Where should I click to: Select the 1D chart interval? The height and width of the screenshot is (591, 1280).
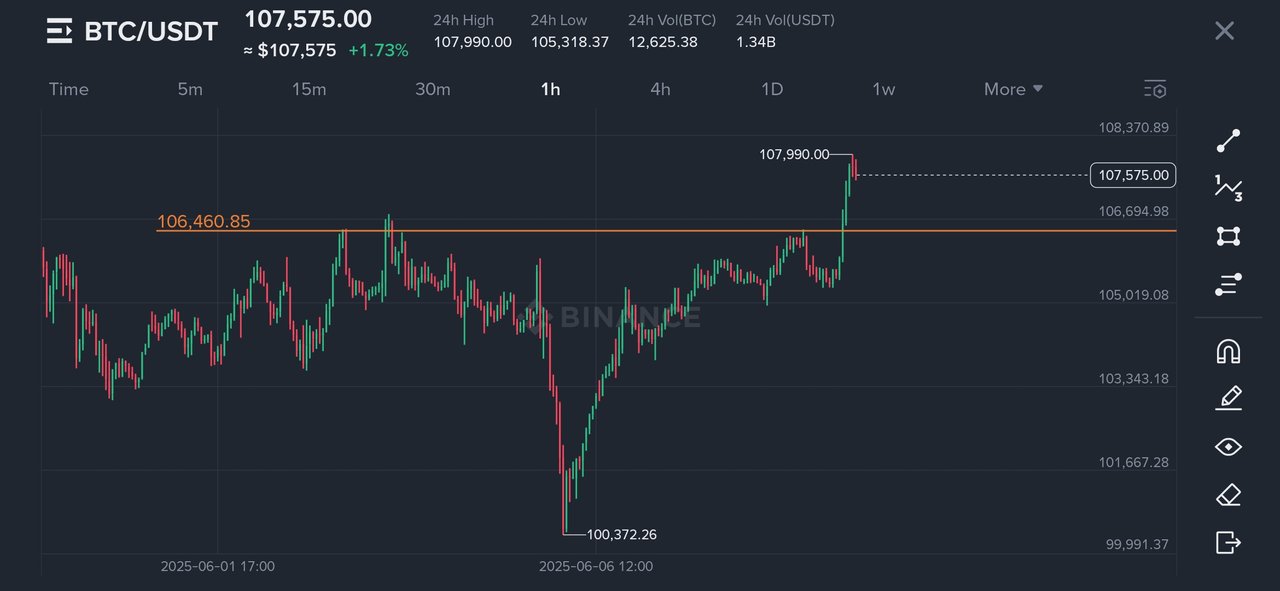point(772,89)
